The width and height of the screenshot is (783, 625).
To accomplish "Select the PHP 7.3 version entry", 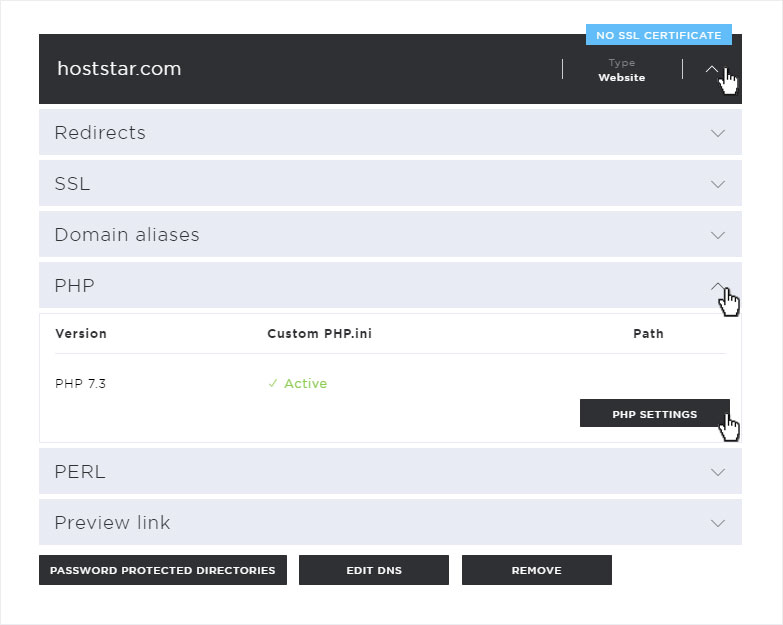I will pyautogui.click(x=80, y=383).
